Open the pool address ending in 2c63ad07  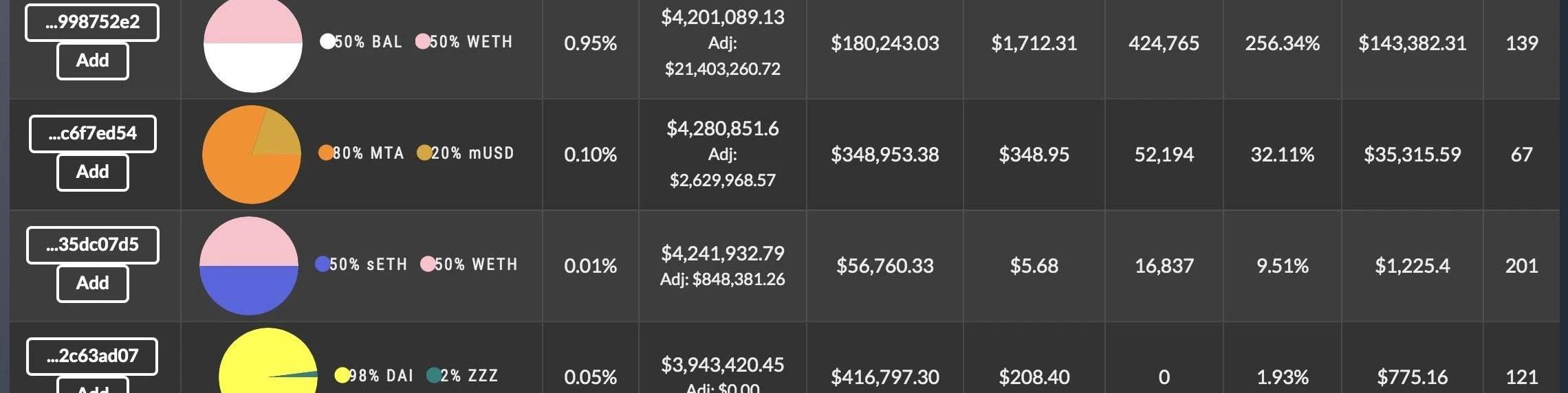(92, 356)
